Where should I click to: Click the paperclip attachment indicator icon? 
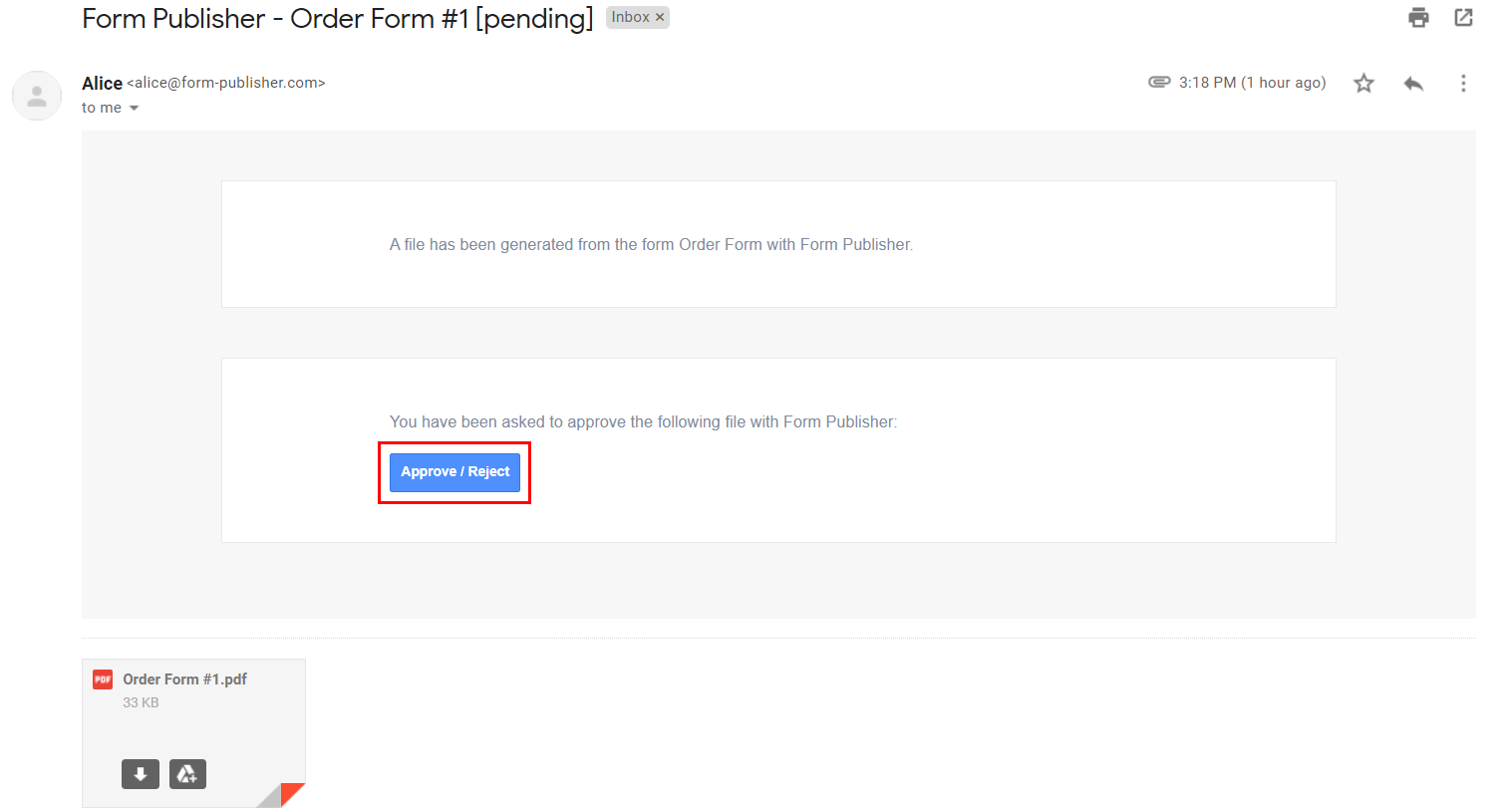[1159, 82]
